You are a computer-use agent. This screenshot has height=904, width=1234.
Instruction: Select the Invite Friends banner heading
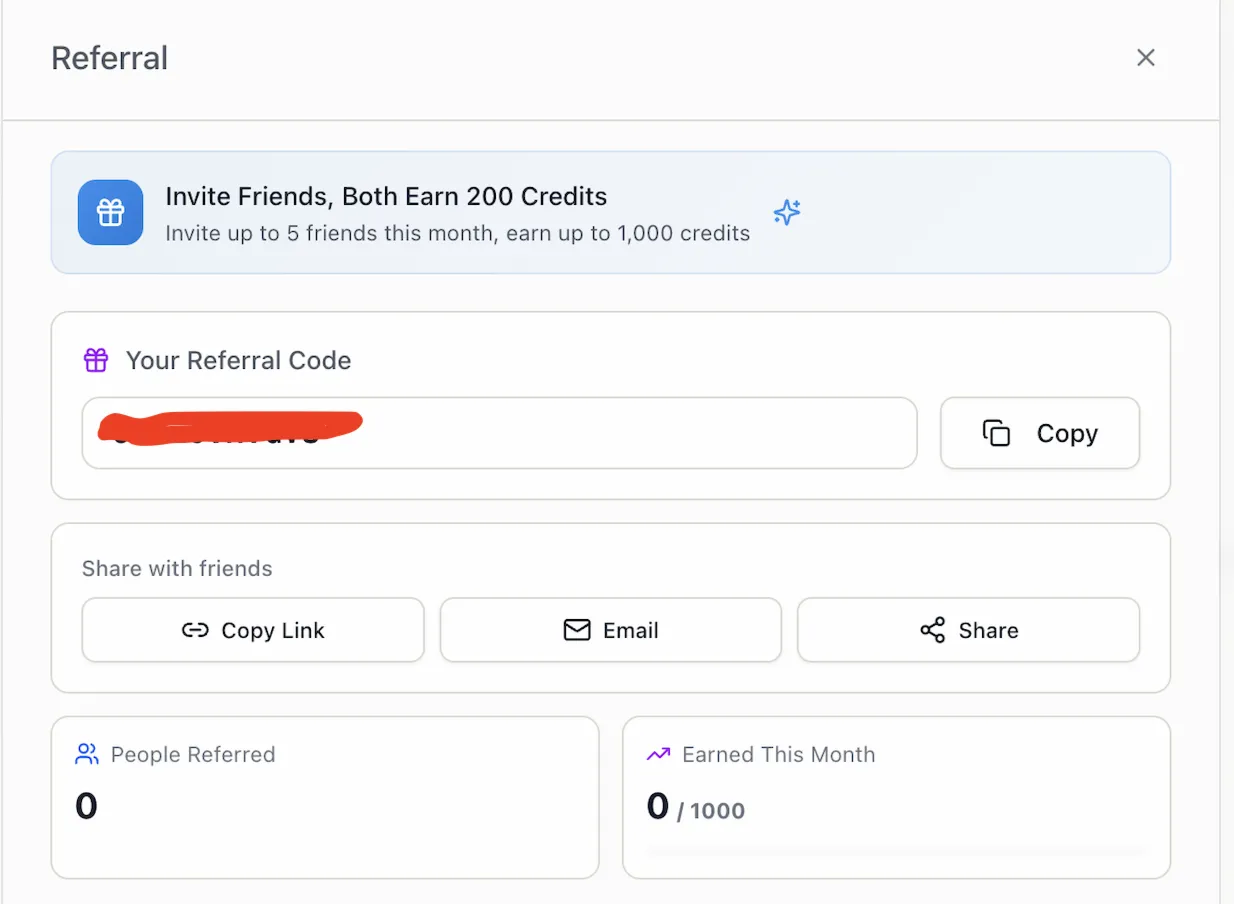tap(386, 196)
